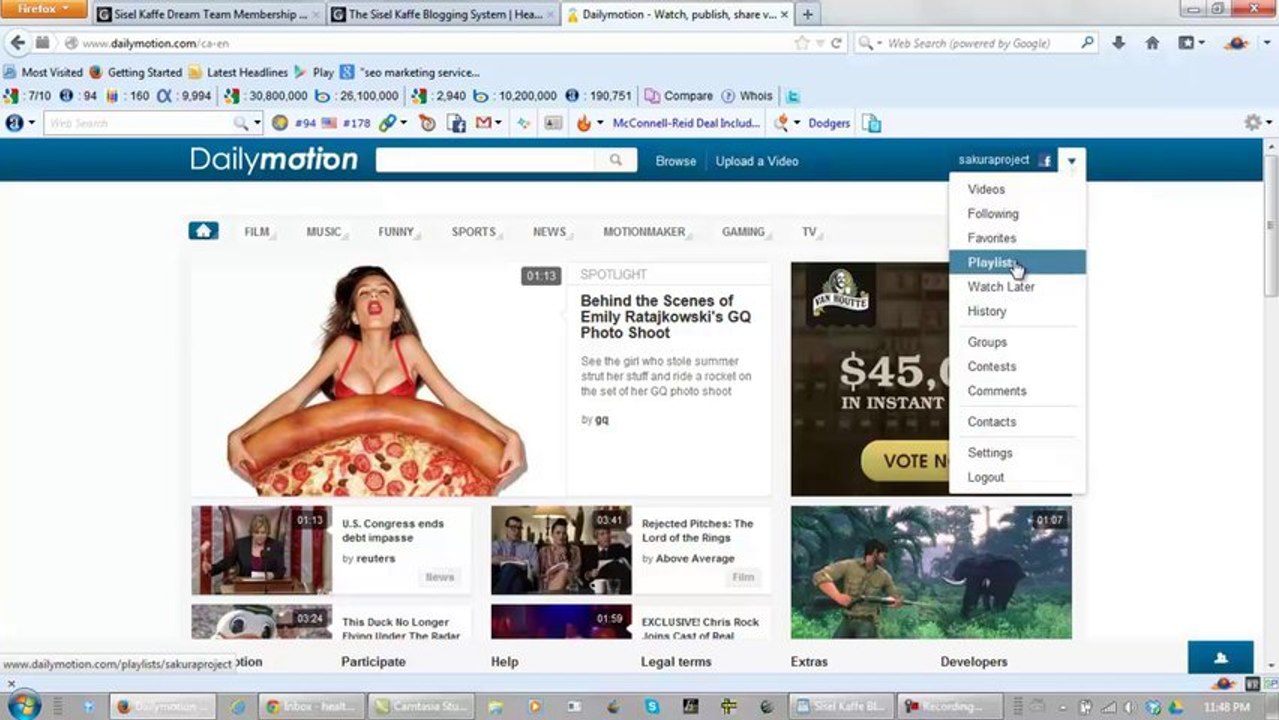
Task: Open the elephant hunter game video thumbnail
Action: click(931, 572)
